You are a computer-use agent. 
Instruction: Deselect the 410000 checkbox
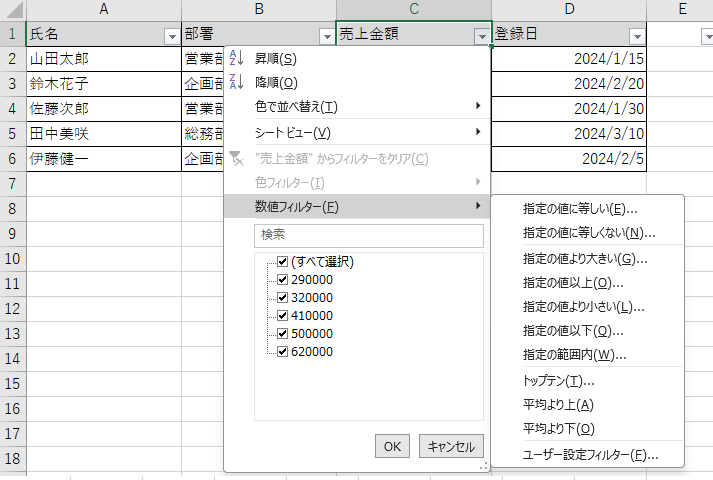point(282,316)
